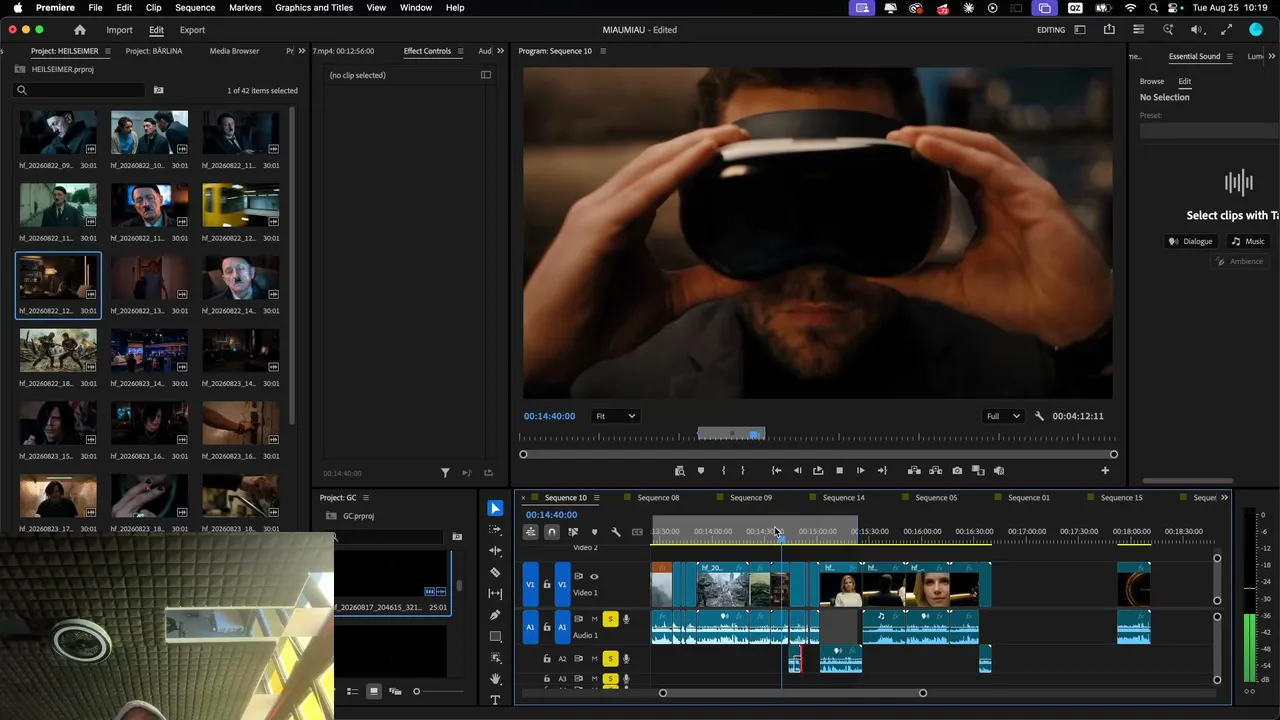Go to Out point in Program monitor
This screenshot has width=1280, height=720.
[x=882, y=470]
